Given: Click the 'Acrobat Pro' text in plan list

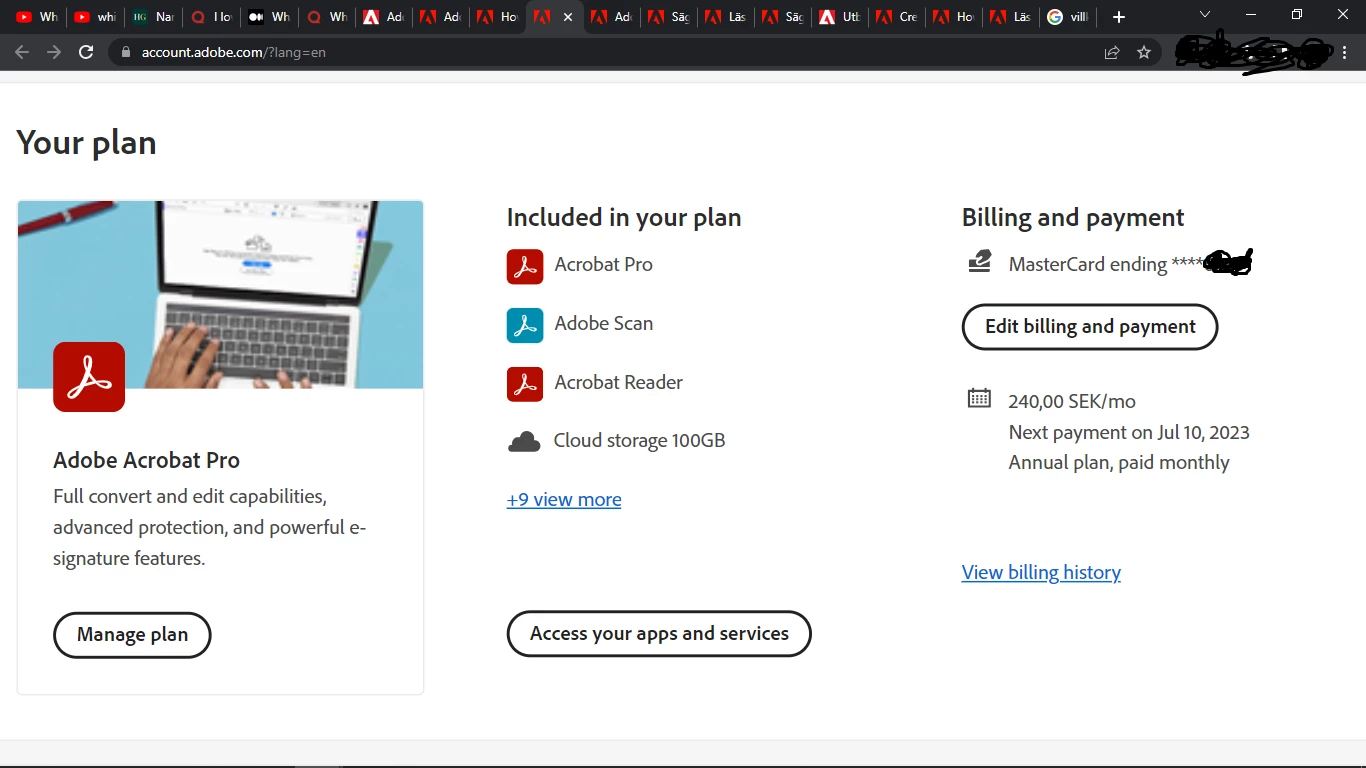Looking at the screenshot, I should (x=603, y=265).
